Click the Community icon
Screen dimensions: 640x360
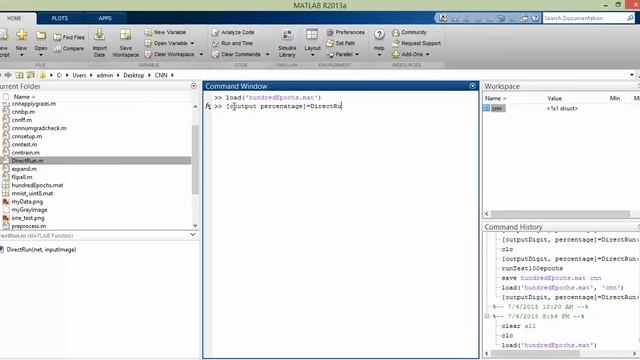click(396, 32)
